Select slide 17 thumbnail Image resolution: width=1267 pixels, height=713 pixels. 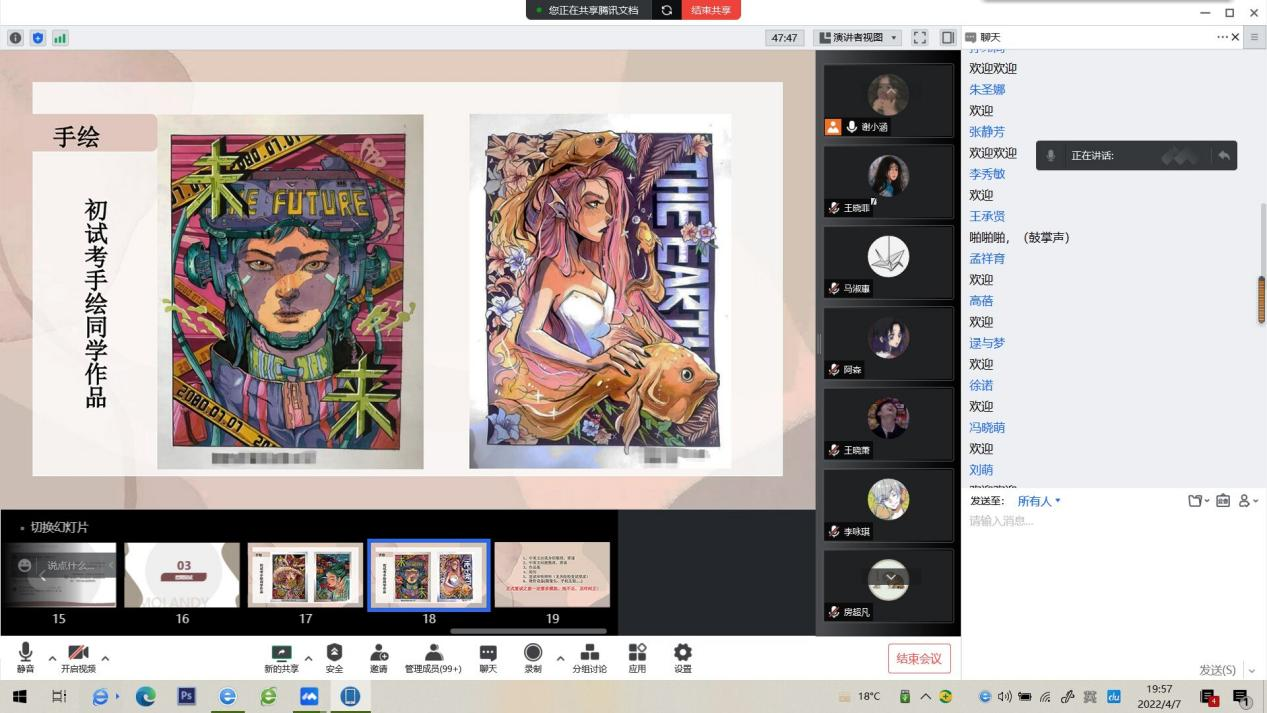point(305,575)
